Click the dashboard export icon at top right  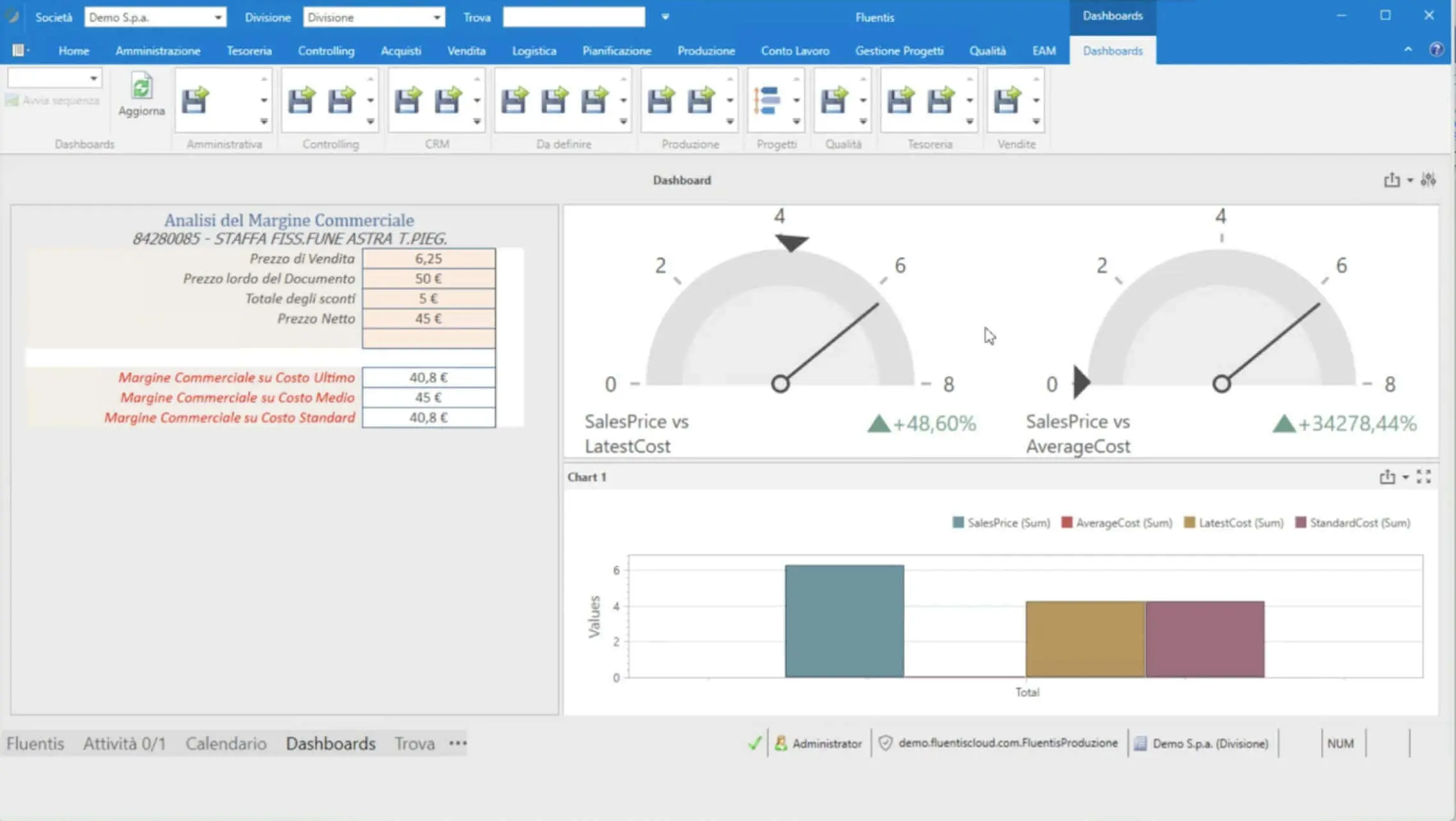[x=1391, y=180]
